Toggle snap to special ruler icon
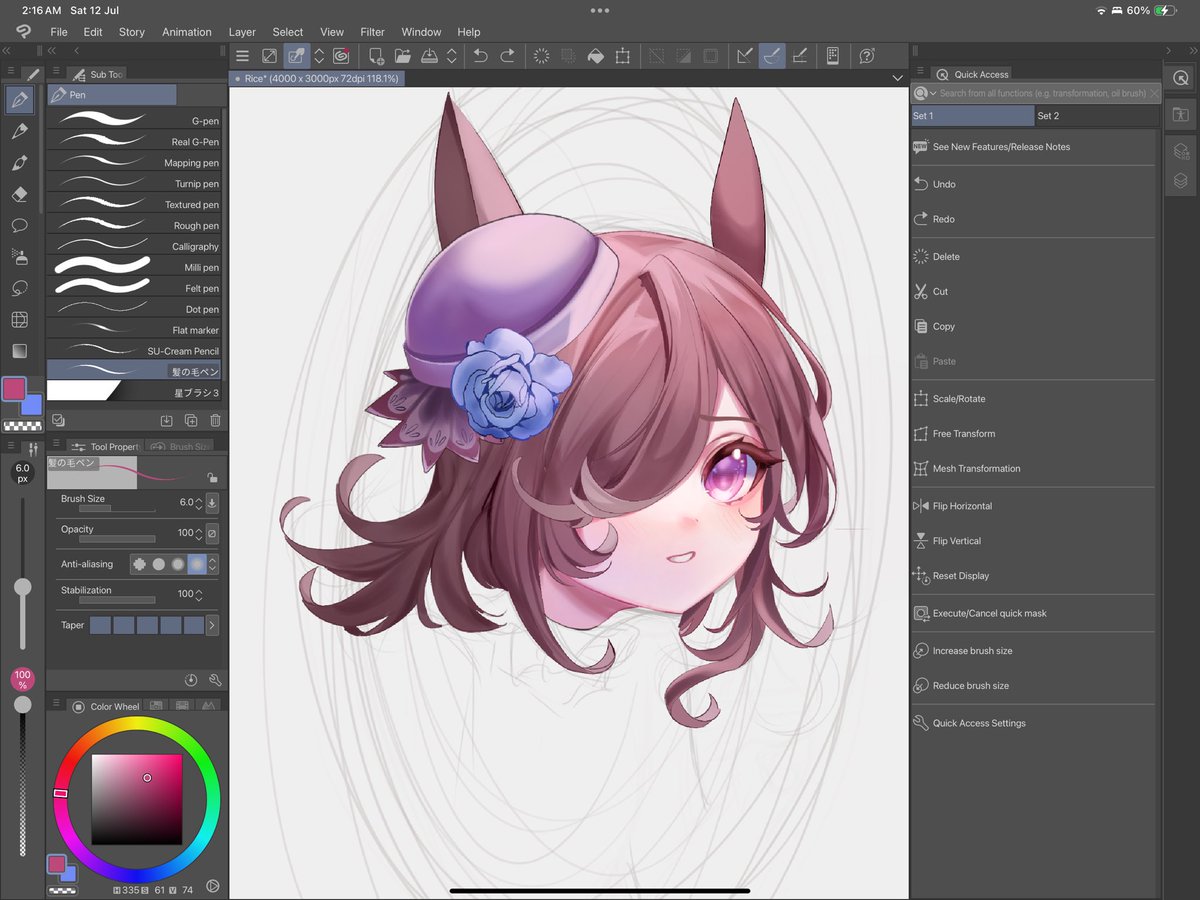Screen dimensions: 1200x900 tap(771, 56)
